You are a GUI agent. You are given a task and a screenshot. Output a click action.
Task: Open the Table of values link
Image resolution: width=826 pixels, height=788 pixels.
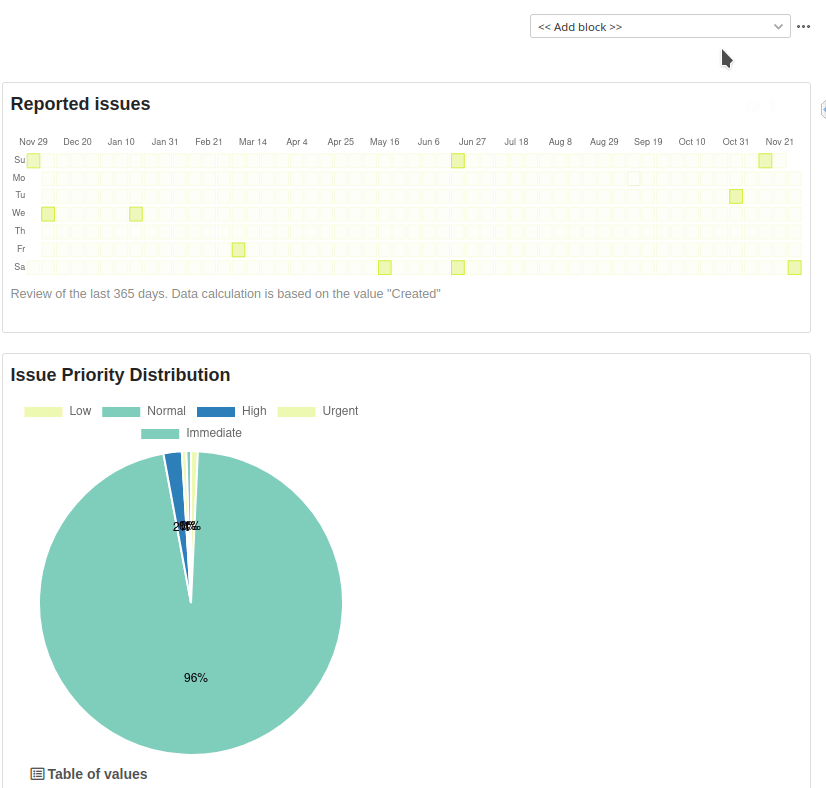click(96, 773)
